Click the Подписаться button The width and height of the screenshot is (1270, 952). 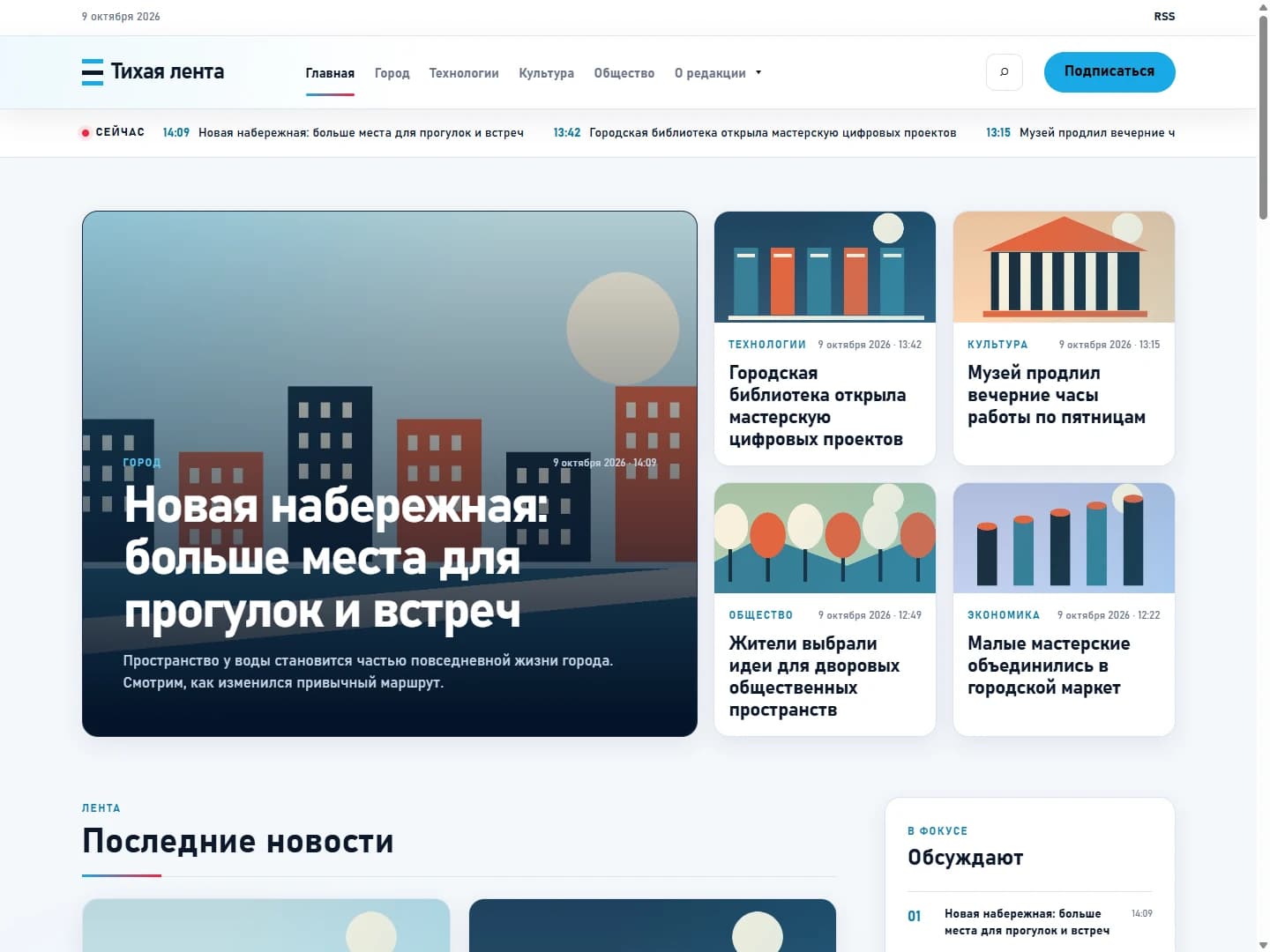point(1109,71)
